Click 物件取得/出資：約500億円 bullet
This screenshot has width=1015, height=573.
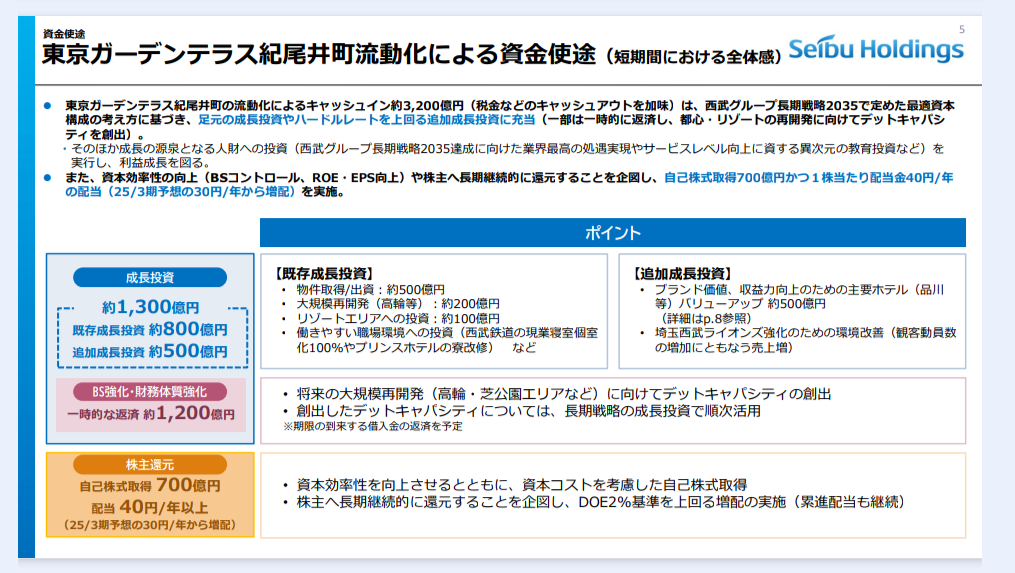pos(370,289)
